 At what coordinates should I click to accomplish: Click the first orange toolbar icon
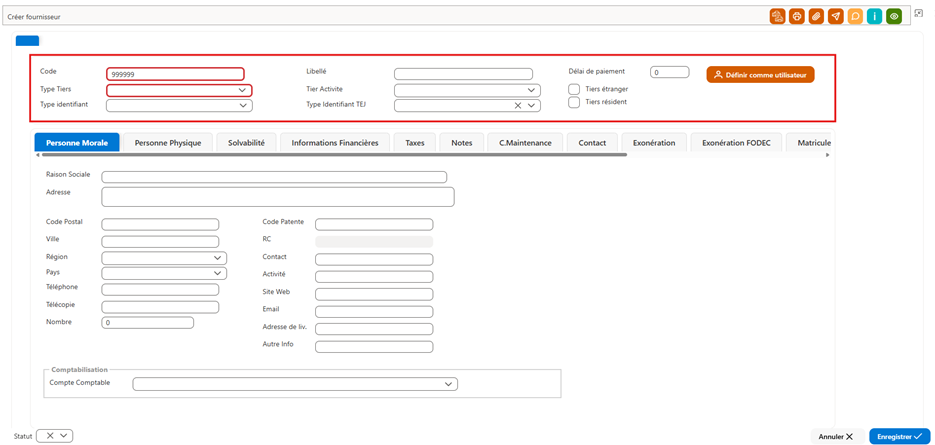point(777,16)
